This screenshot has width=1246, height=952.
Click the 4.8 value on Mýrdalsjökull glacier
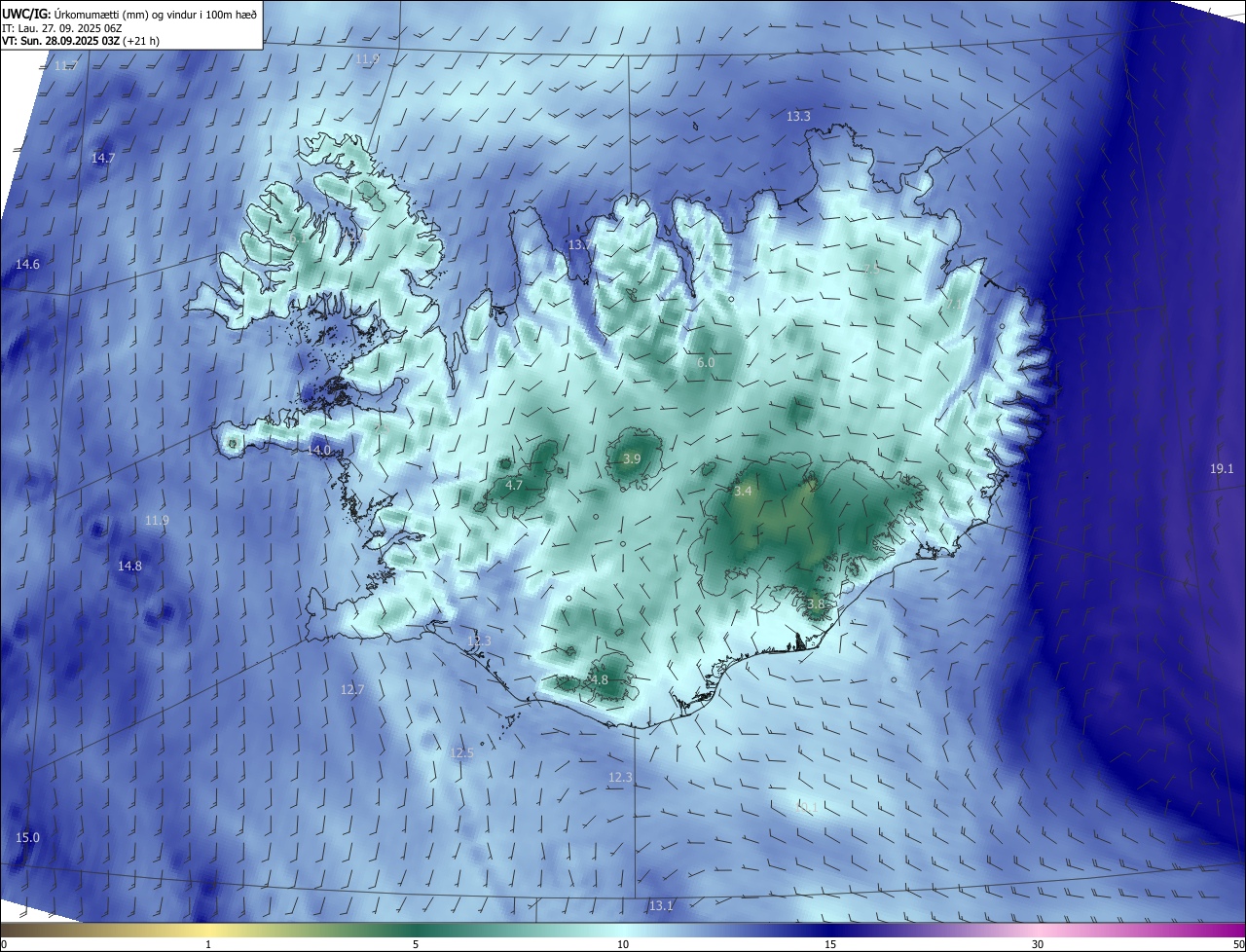pyautogui.click(x=600, y=679)
